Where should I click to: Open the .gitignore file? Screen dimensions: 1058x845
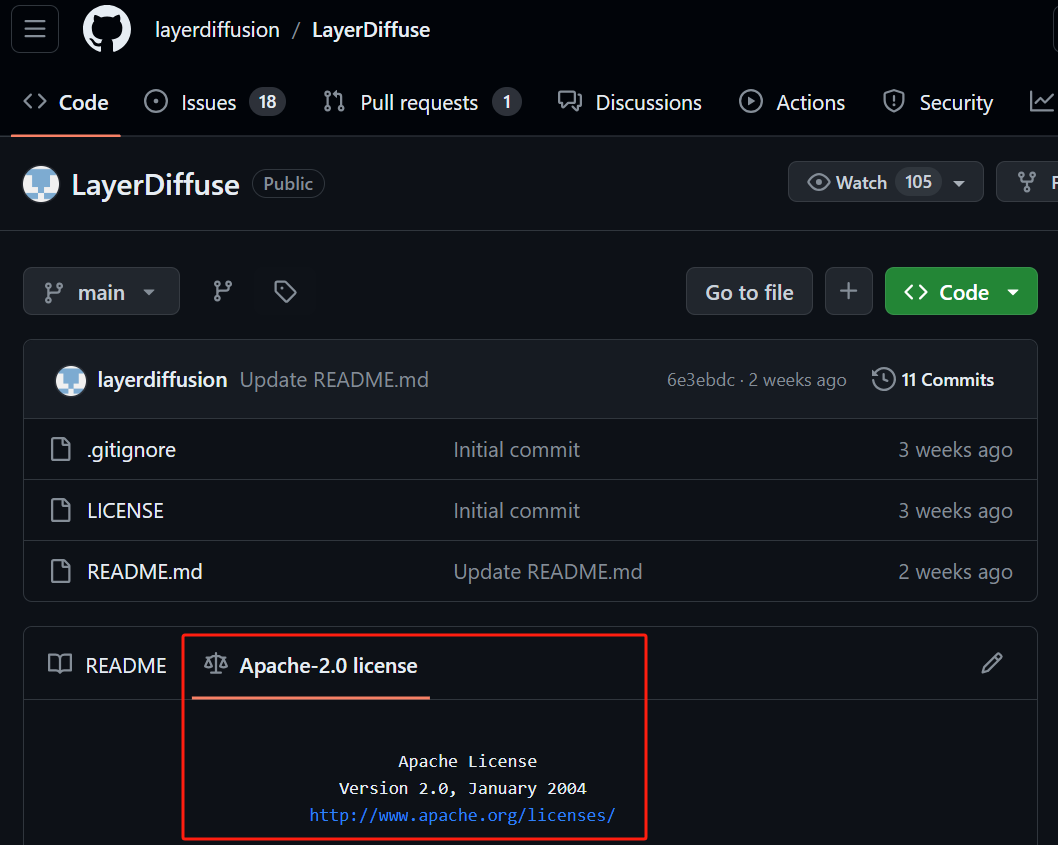coord(132,449)
